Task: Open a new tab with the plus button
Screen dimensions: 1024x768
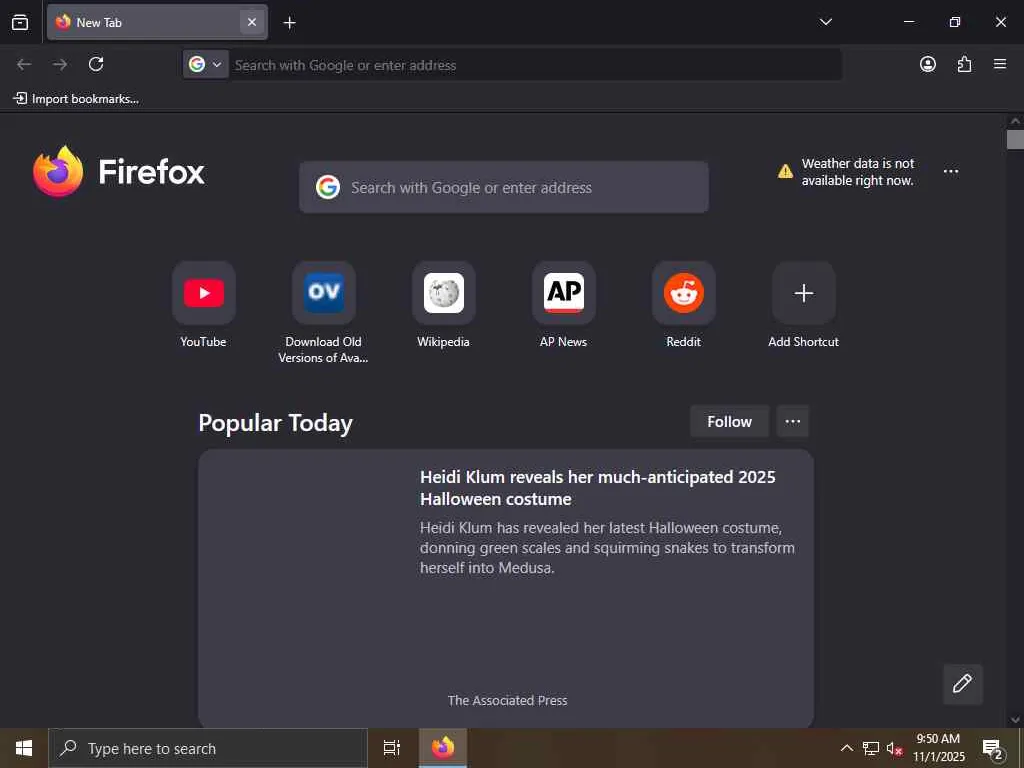Action: [x=289, y=23]
